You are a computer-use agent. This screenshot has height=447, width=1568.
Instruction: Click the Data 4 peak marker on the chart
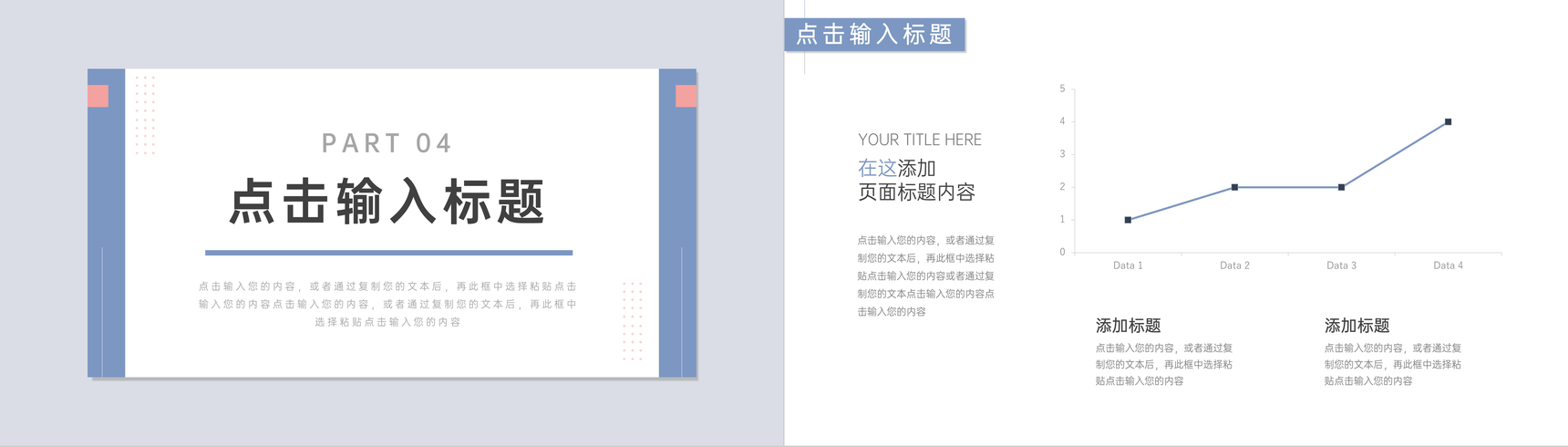click(1448, 121)
